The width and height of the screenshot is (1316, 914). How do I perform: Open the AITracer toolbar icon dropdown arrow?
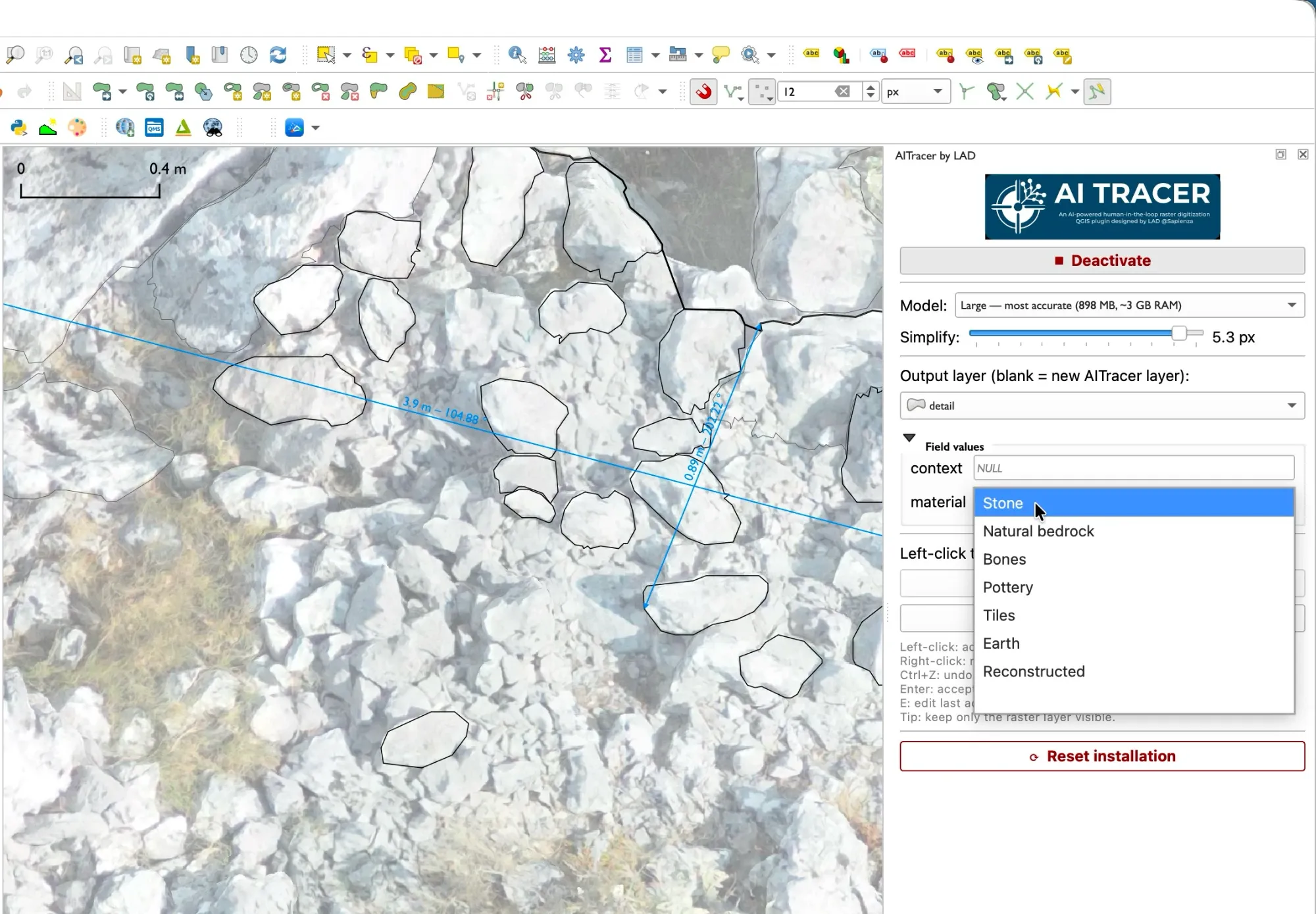(x=316, y=128)
